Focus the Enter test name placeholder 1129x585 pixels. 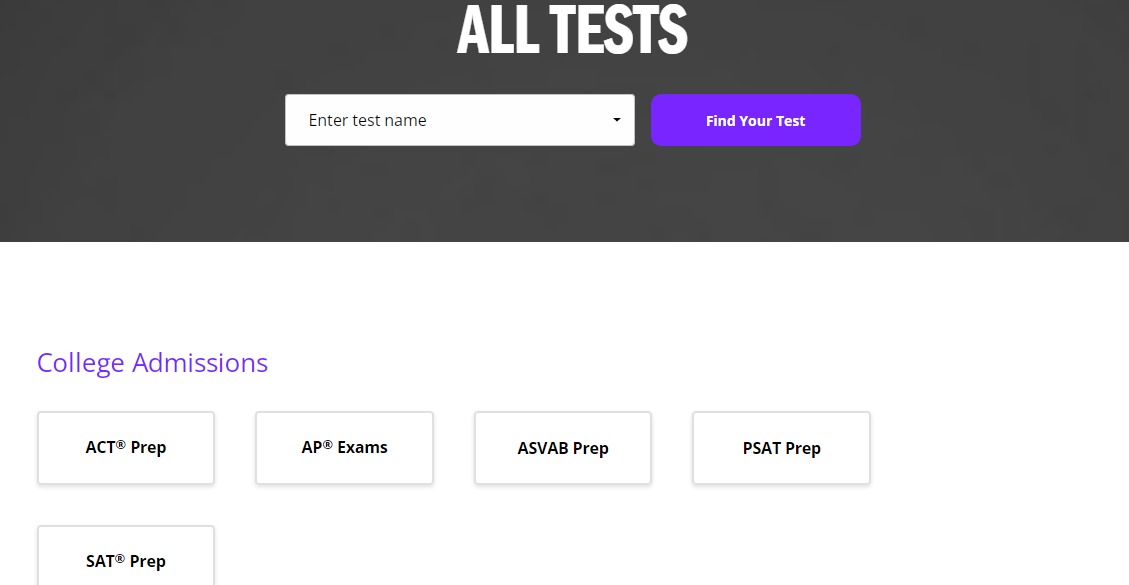pyautogui.click(x=367, y=120)
